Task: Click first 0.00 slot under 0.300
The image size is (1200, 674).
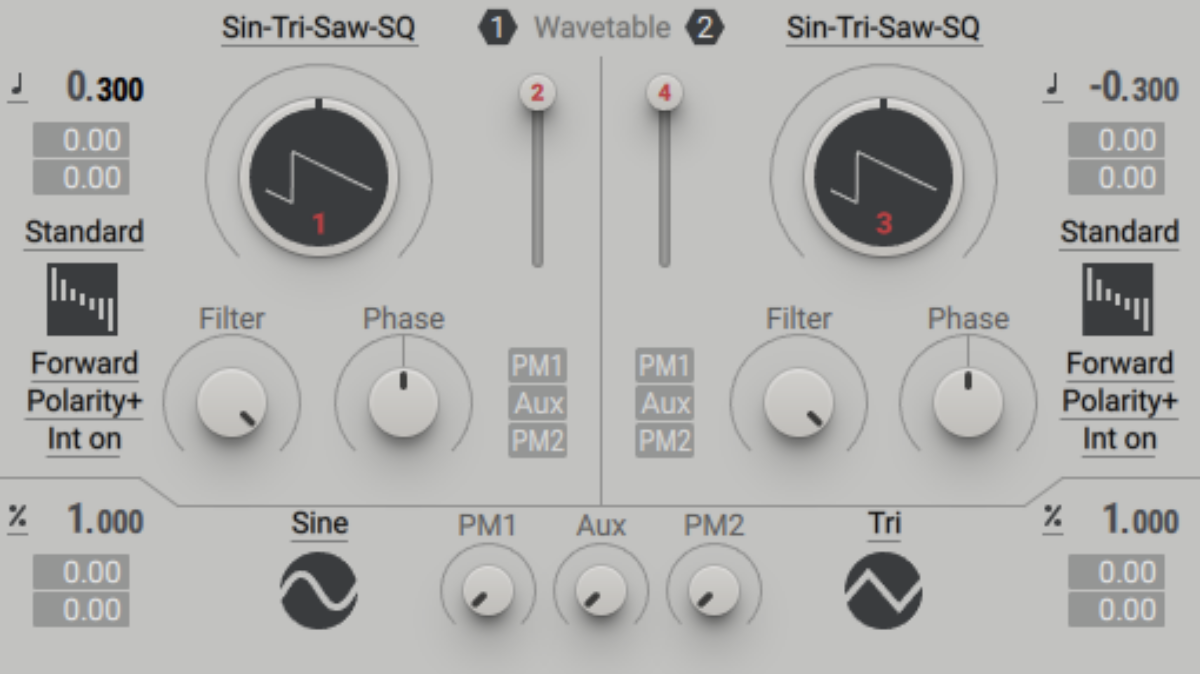Action: (x=79, y=140)
